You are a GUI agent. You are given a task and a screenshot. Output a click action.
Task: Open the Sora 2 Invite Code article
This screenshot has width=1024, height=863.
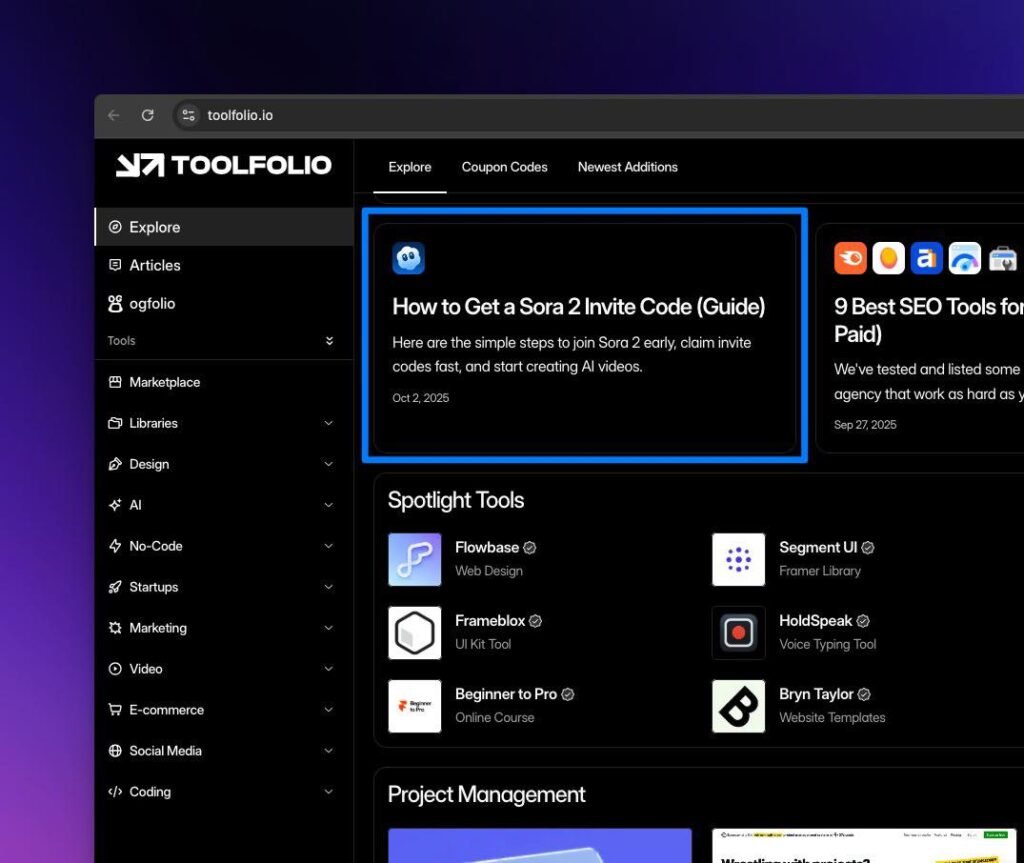[579, 306]
